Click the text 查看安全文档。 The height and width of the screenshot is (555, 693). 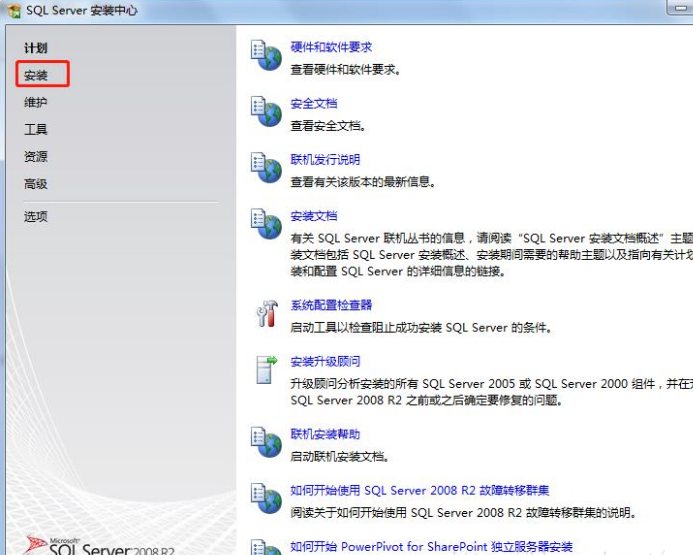(328, 126)
